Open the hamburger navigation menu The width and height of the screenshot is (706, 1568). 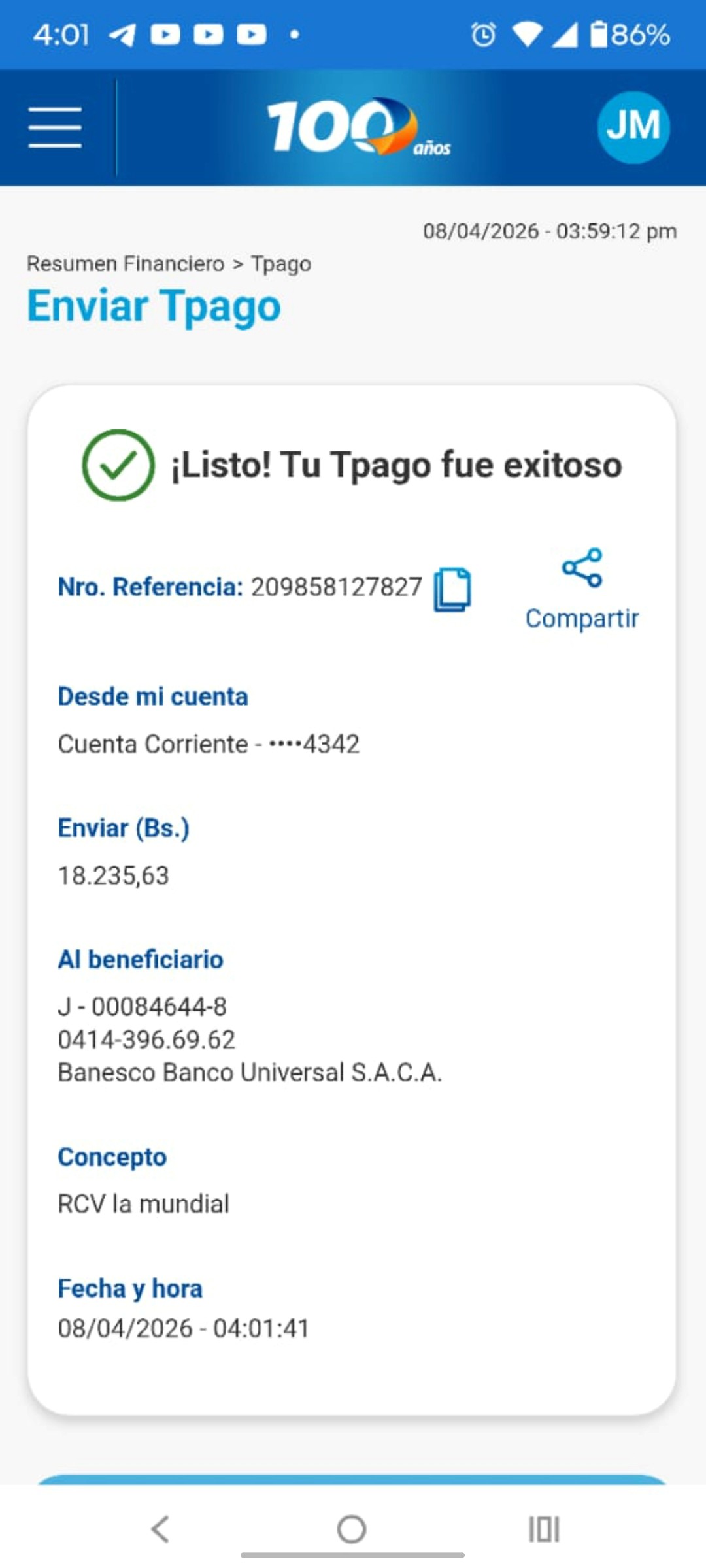(x=55, y=127)
